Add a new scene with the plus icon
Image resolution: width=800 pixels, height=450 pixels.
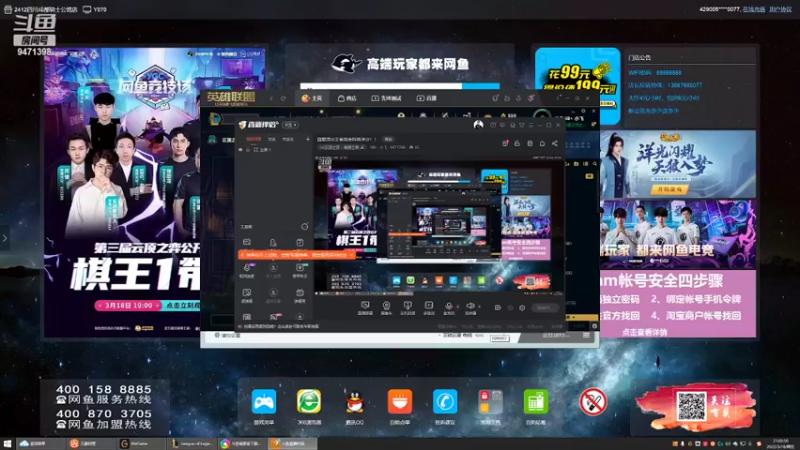click(308, 139)
